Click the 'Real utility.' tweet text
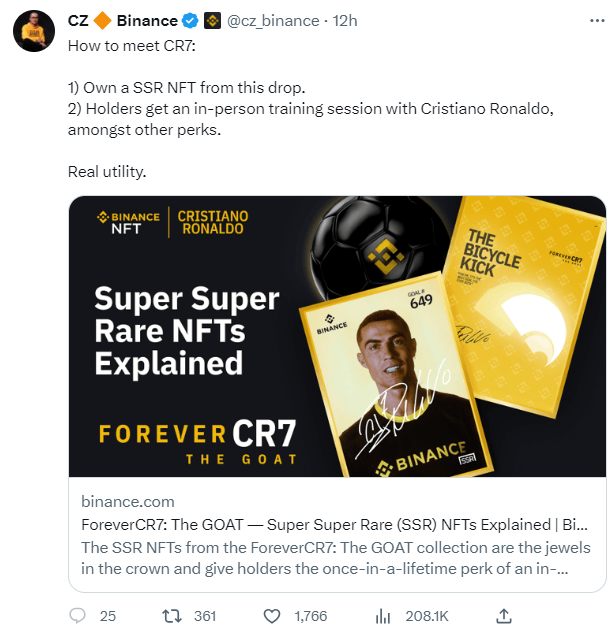 (x=107, y=172)
